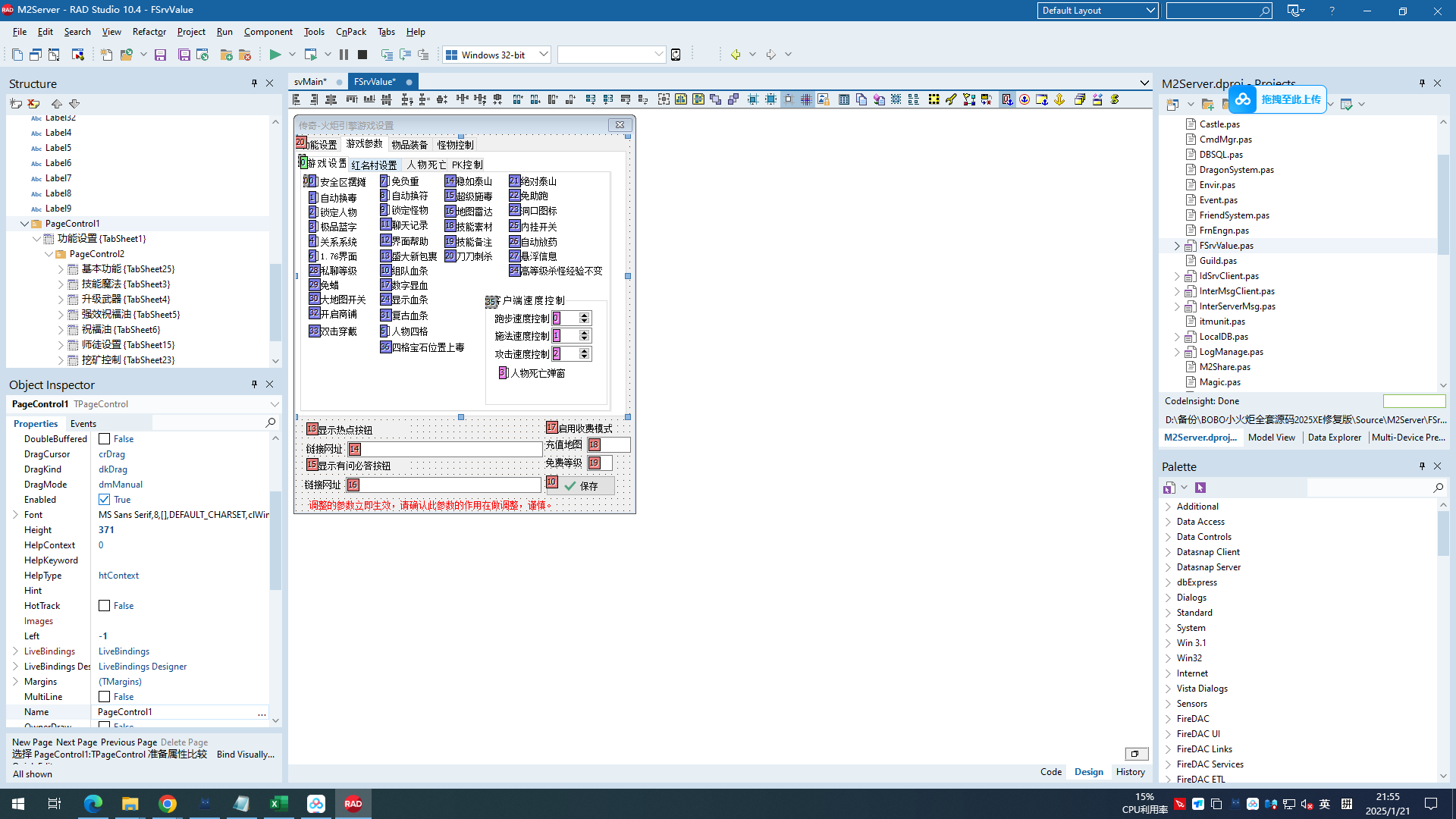Click the Save All toolbar icon
This screenshot has height=819, width=1456.
tap(184, 55)
